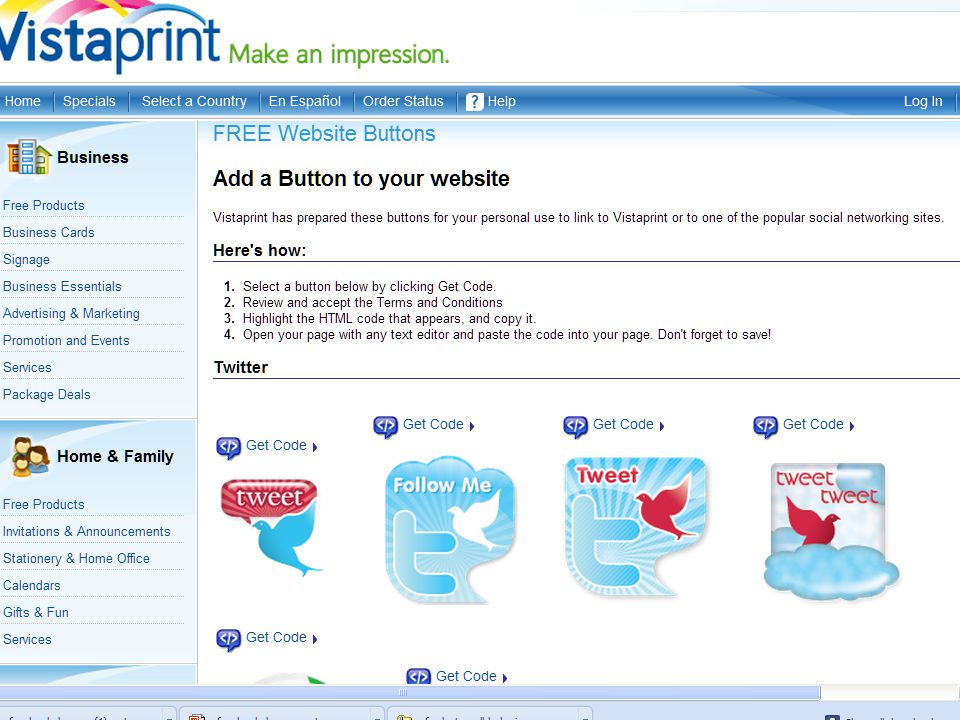Click the code icon above the red tweet bubble button
The height and width of the screenshot is (720, 960).
coord(228,448)
